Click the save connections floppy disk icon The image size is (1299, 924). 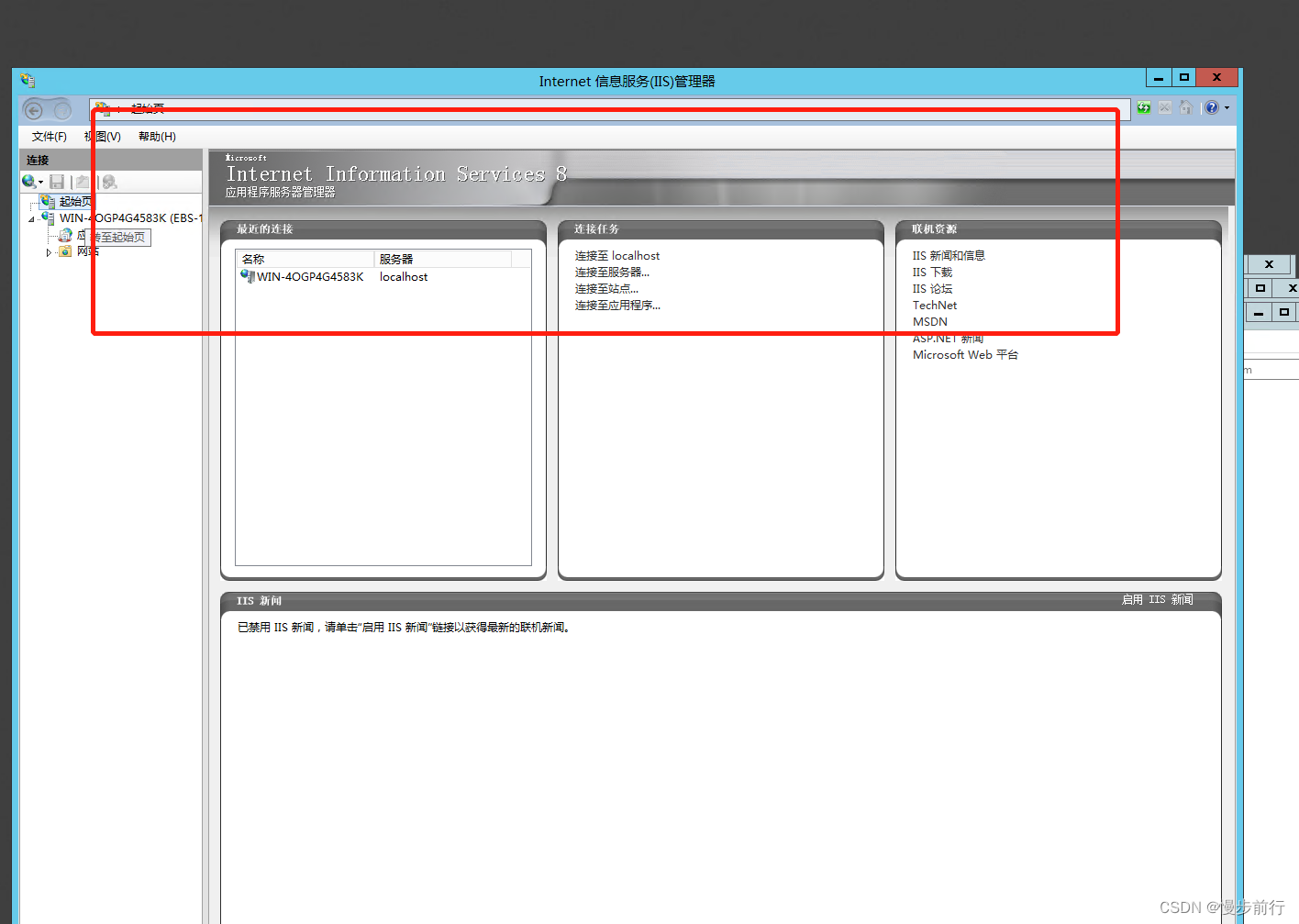[x=57, y=181]
